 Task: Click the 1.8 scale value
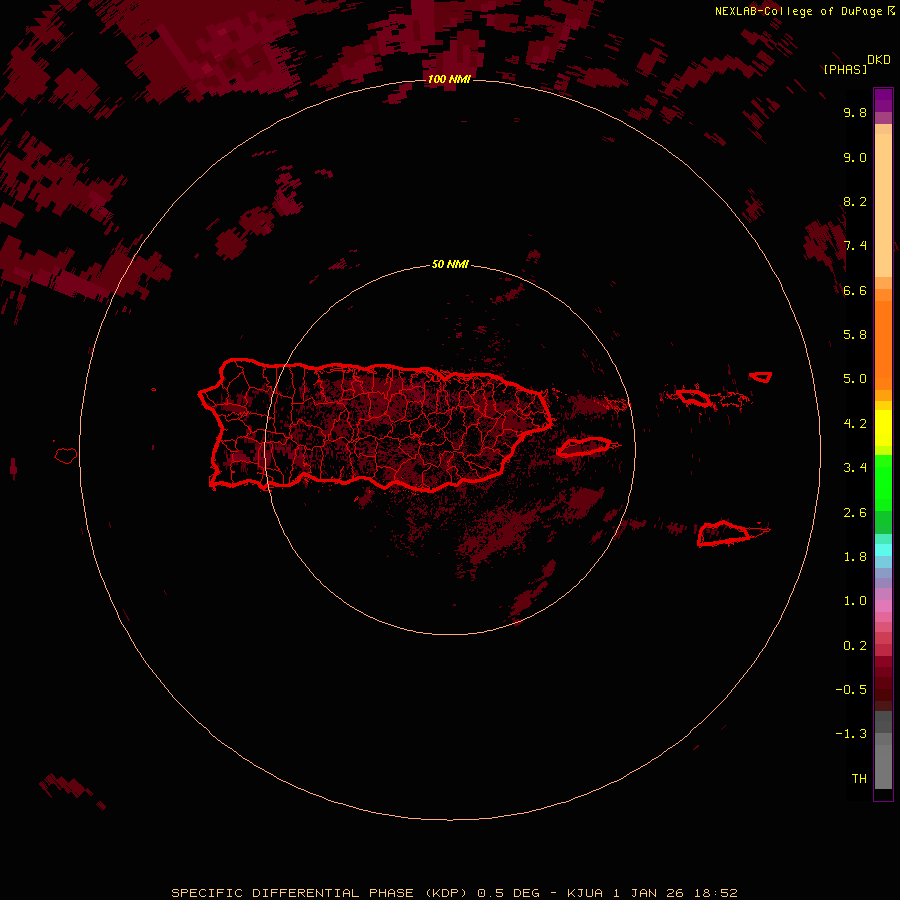click(855, 557)
